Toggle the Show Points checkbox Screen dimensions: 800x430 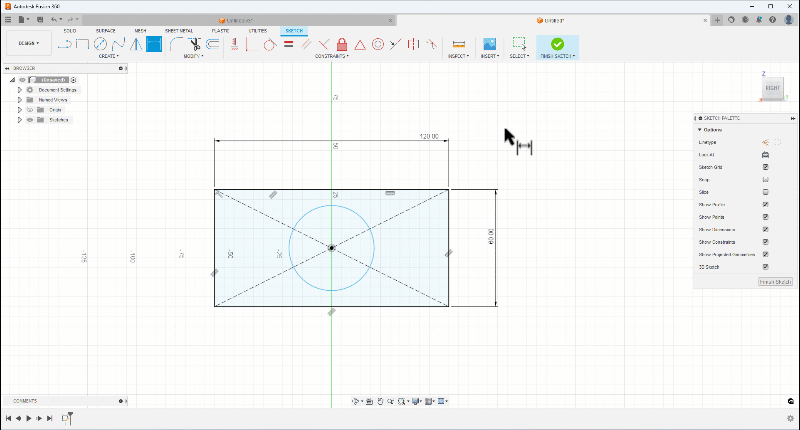coord(765,217)
